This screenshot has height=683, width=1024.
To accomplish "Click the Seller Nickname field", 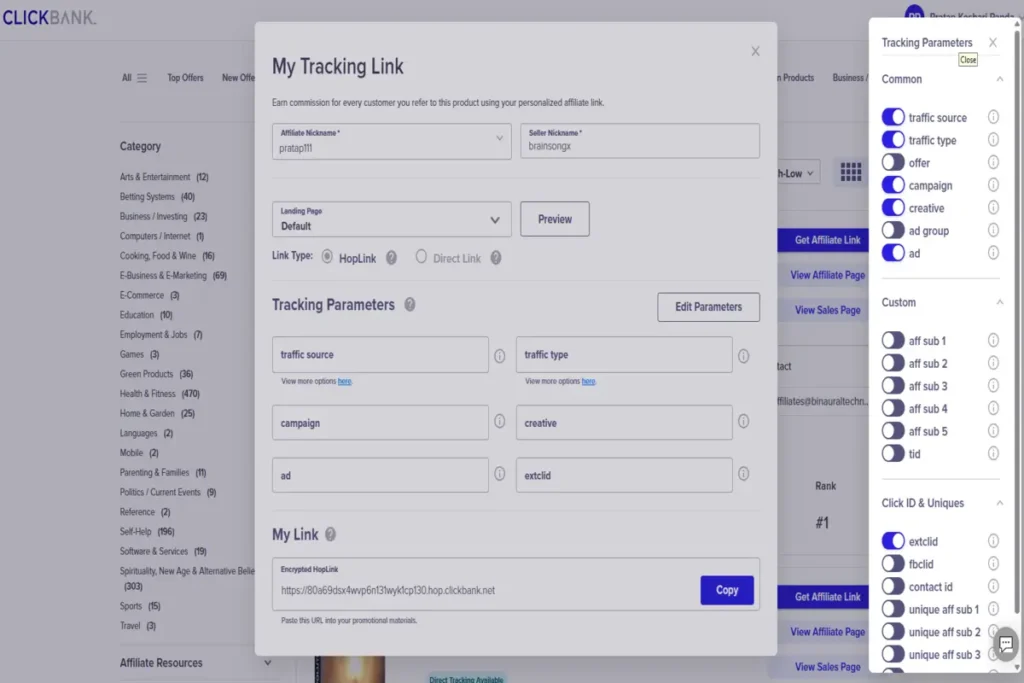I will [639, 141].
